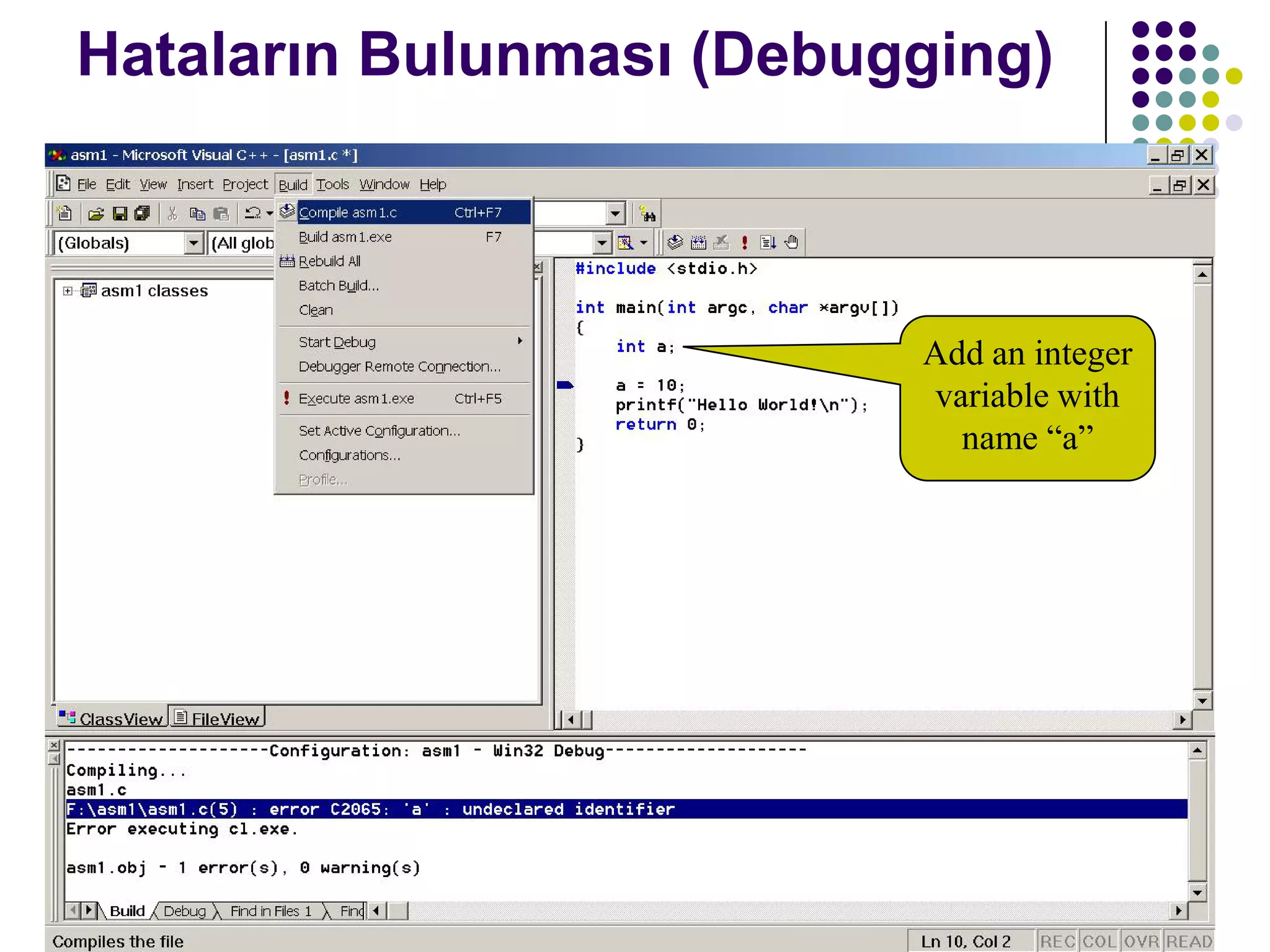
Task: Click the Build icon in Build minibar
Action: tap(698, 242)
